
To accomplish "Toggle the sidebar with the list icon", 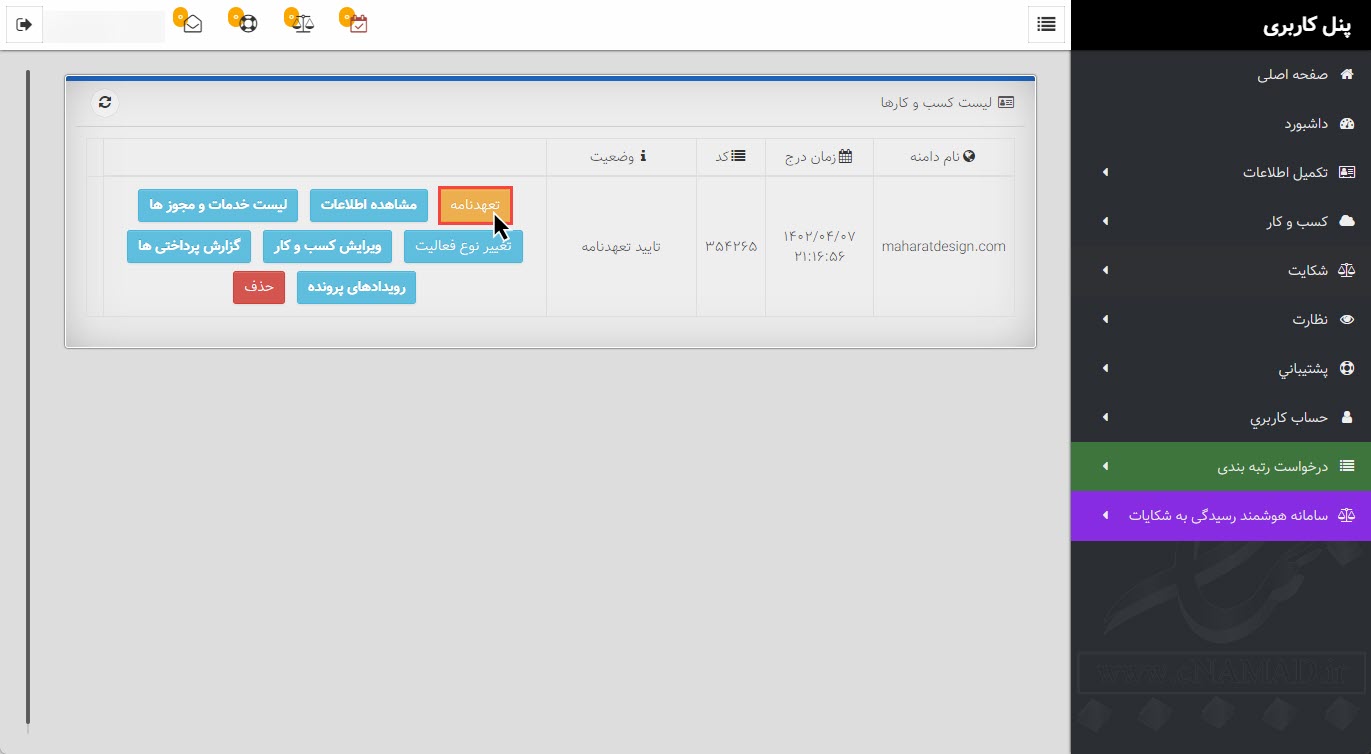I will click(x=1046, y=24).
